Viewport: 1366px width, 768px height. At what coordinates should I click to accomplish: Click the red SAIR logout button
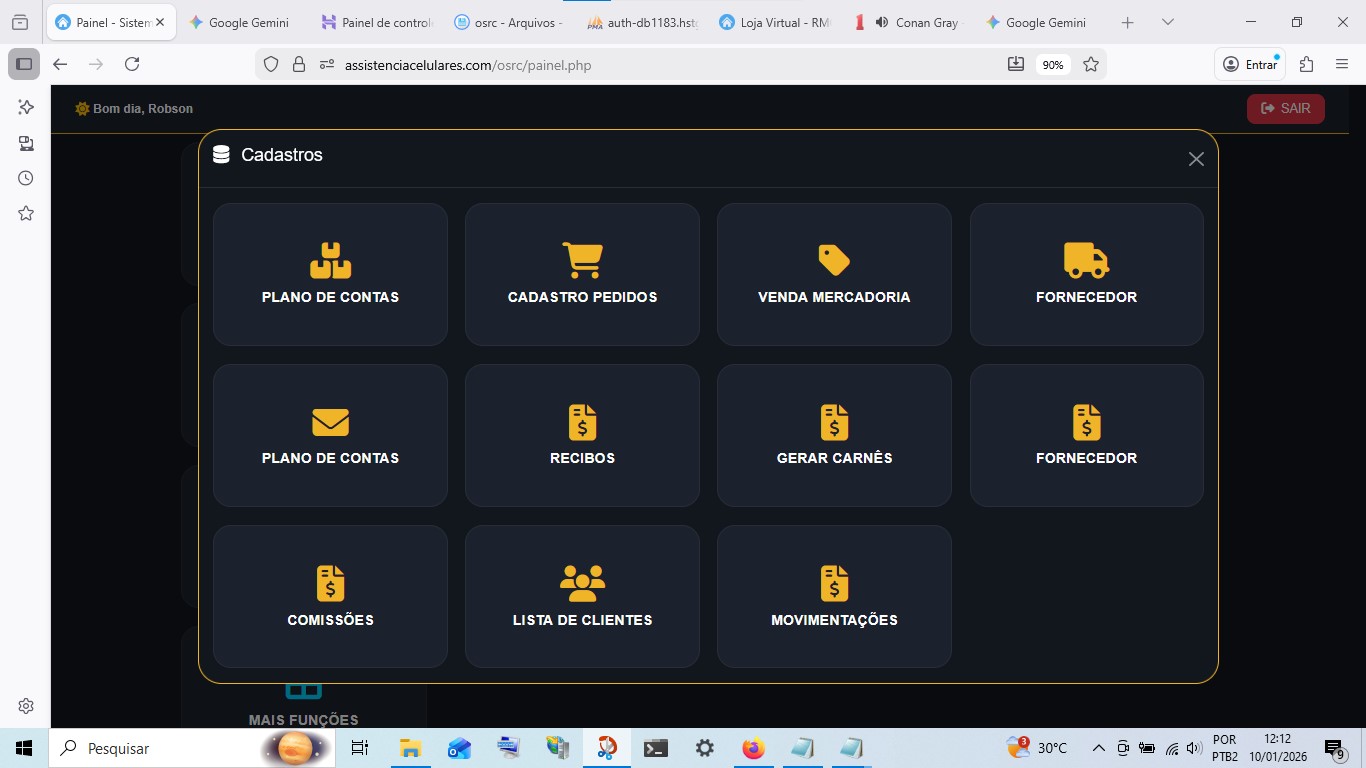(1285, 109)
